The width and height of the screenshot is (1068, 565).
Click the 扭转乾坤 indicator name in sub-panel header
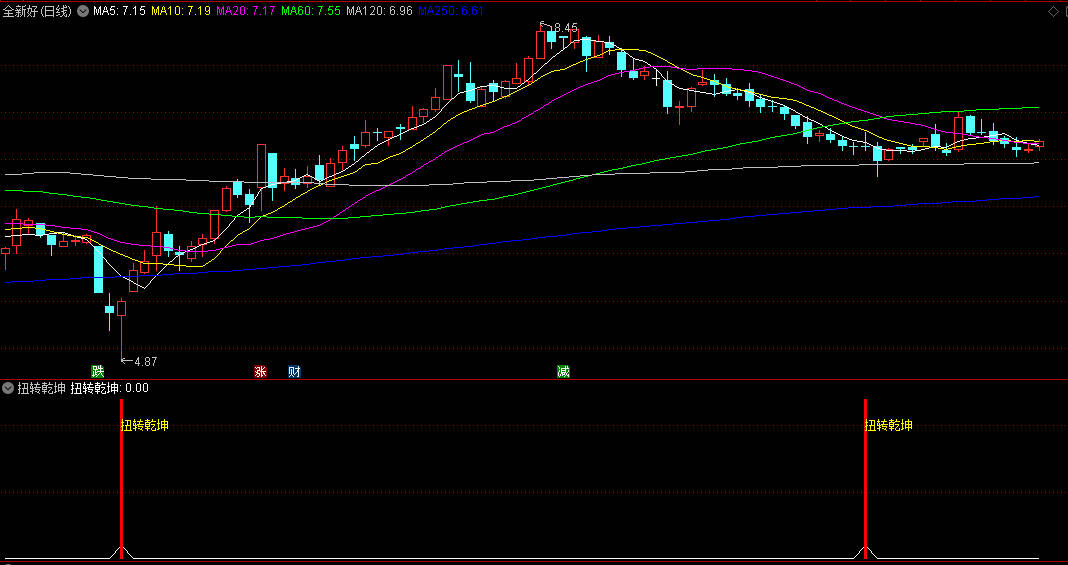(42, 389)
